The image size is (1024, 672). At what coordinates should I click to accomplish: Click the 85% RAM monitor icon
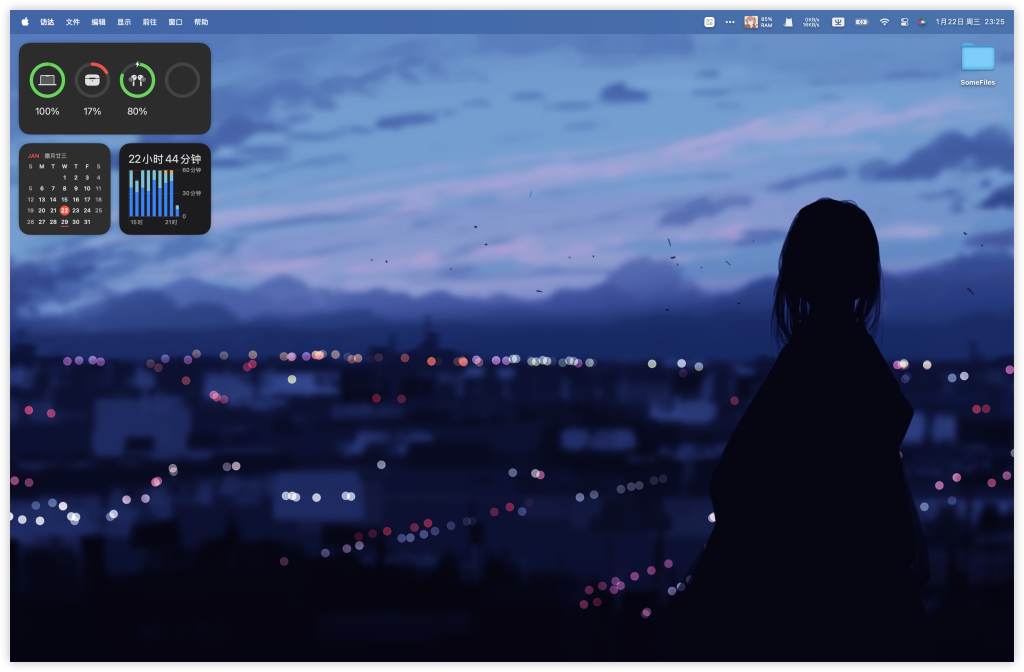tap(758, 22)
